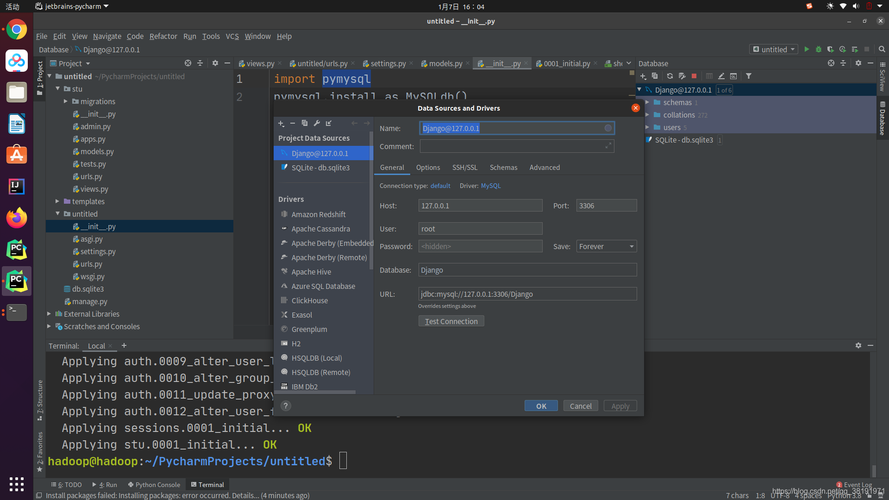Show applications grid in the dock
Image resolution: width=889 pixels, height=500 pixels.
pos(16,484)
